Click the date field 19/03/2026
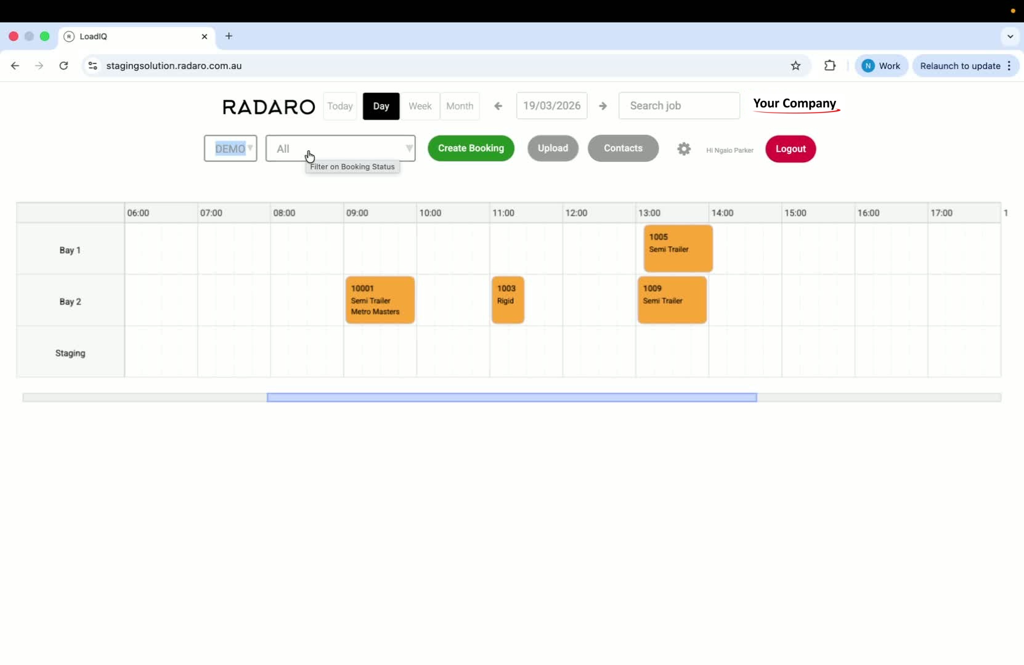 pos(552,106)
